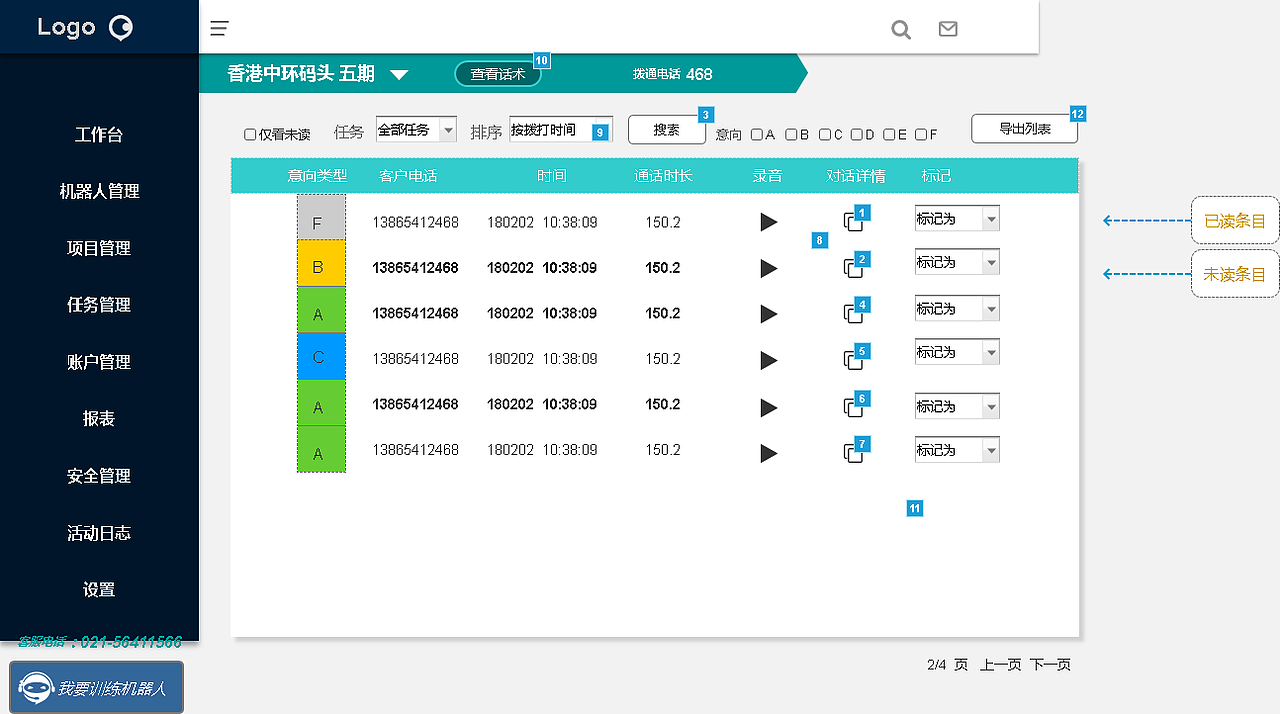
Task: Open 报表 in sidebar
Action: [x=99, y=420]
